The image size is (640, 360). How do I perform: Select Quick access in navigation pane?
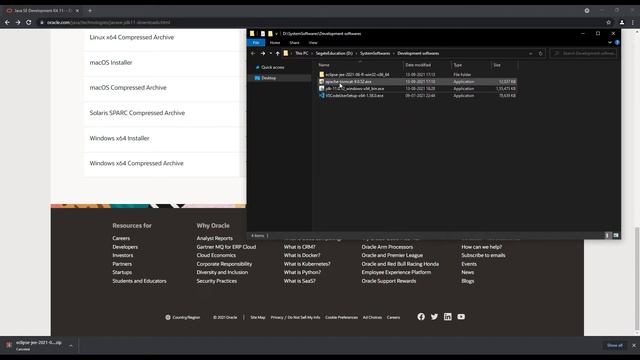click(x=273, y=67)
